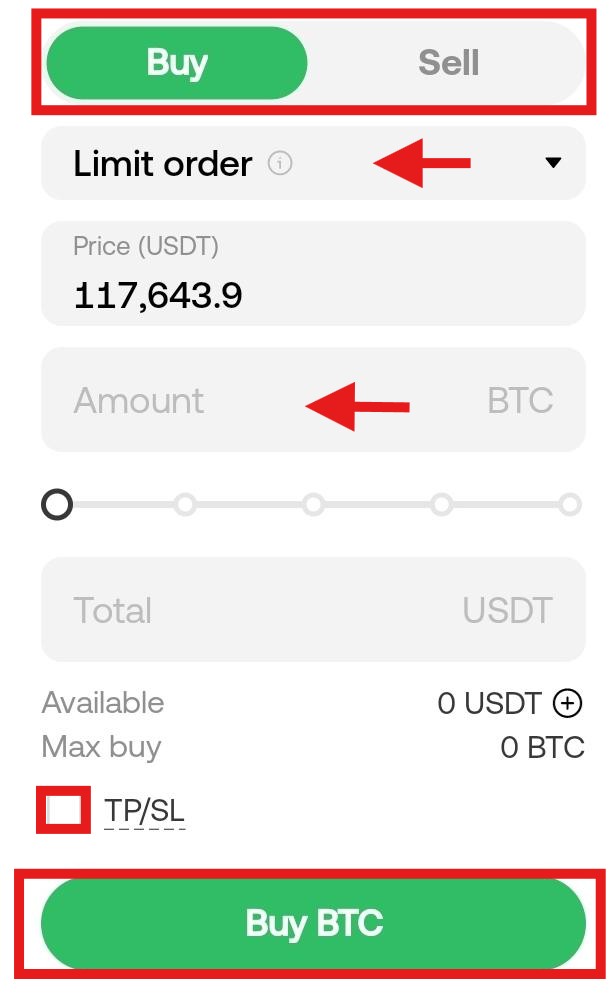
Task: Click the info icon beside Limit order
Action: click(282, 165)
